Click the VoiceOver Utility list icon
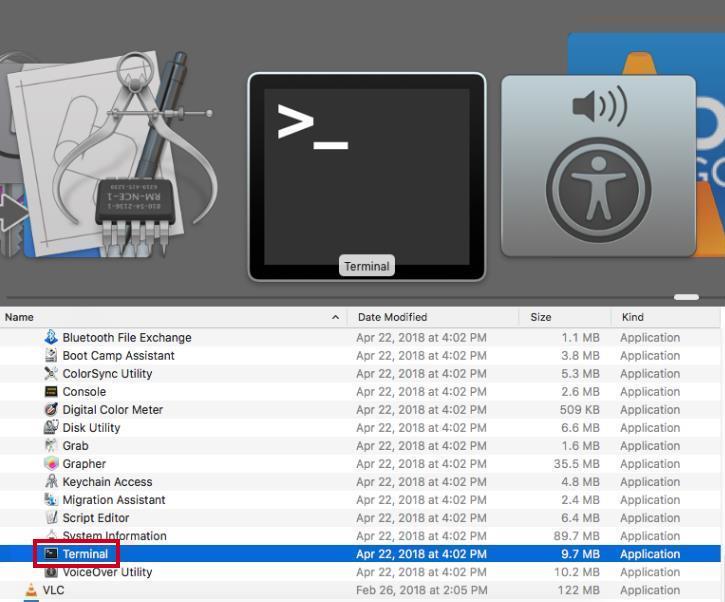Image resolution: width=725 pixels, height=602 pixels. point(51,571)
